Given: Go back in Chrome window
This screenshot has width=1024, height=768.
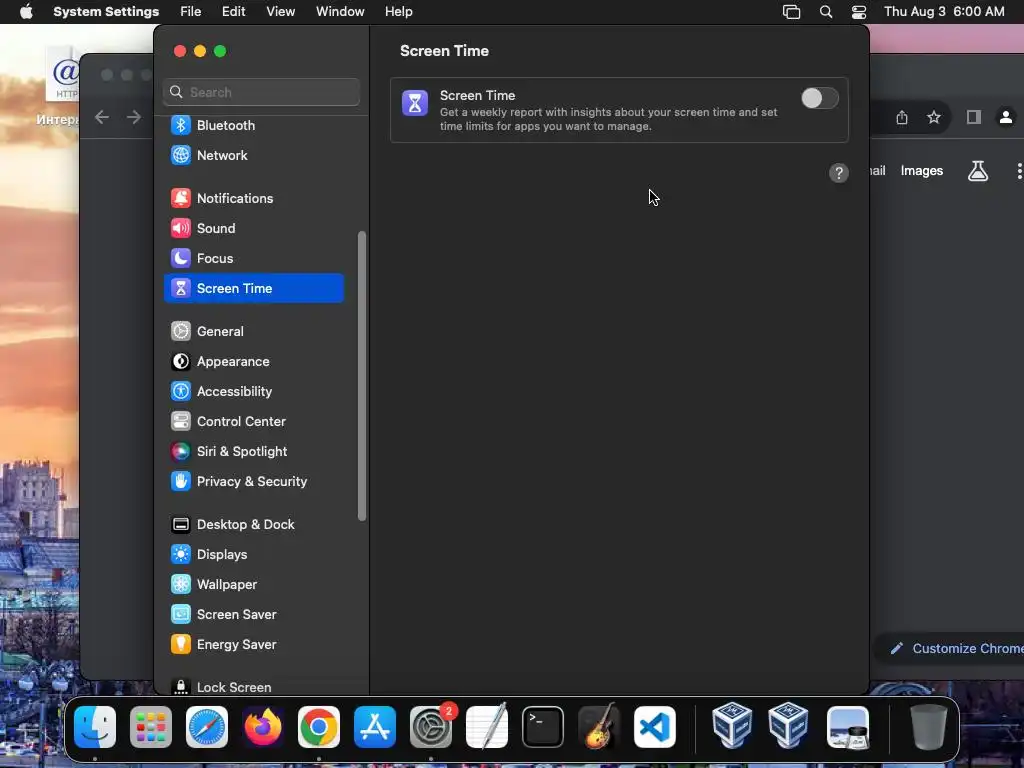Looking at the screenshot, I should point(102,118).
